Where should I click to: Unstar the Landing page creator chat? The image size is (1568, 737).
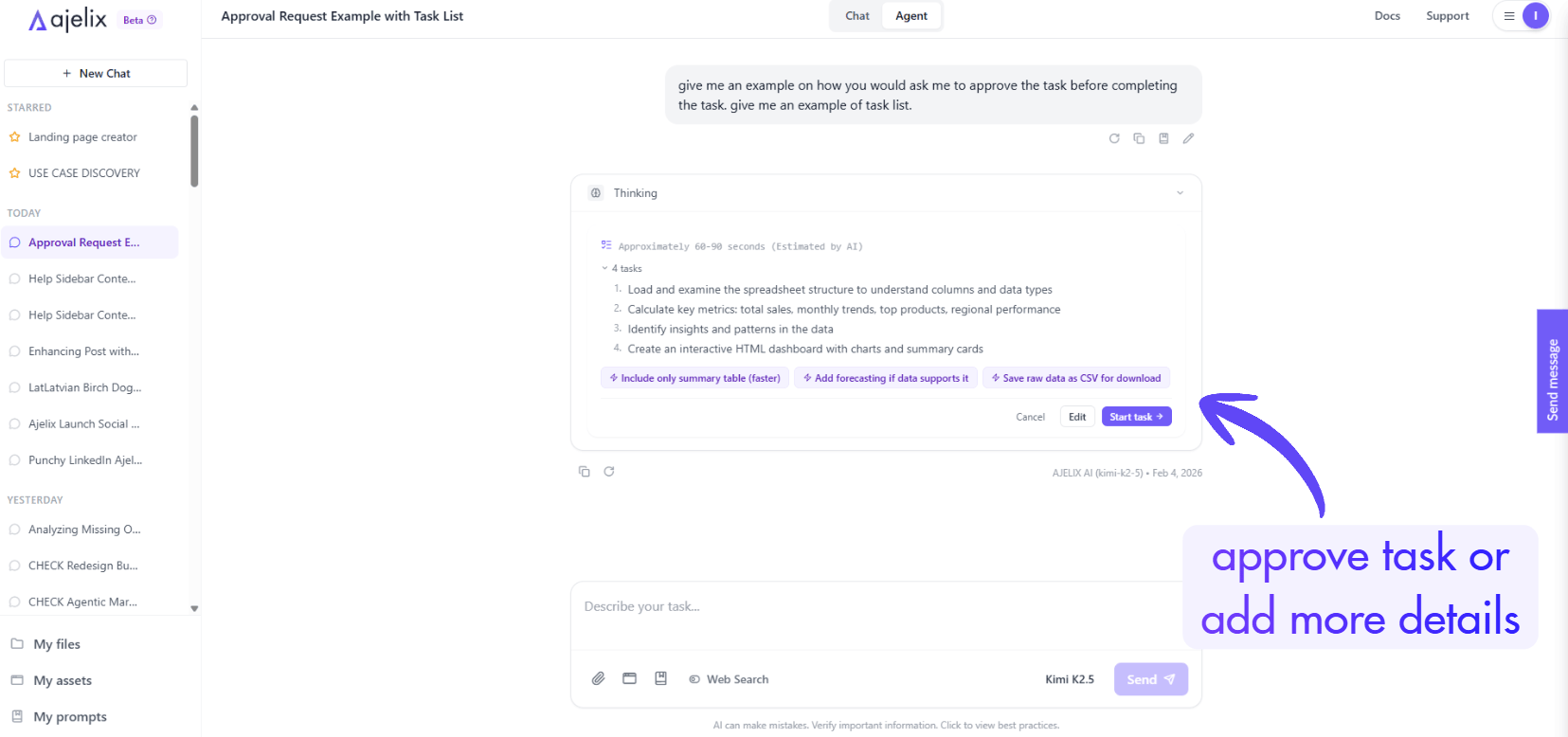click(15, 137)
